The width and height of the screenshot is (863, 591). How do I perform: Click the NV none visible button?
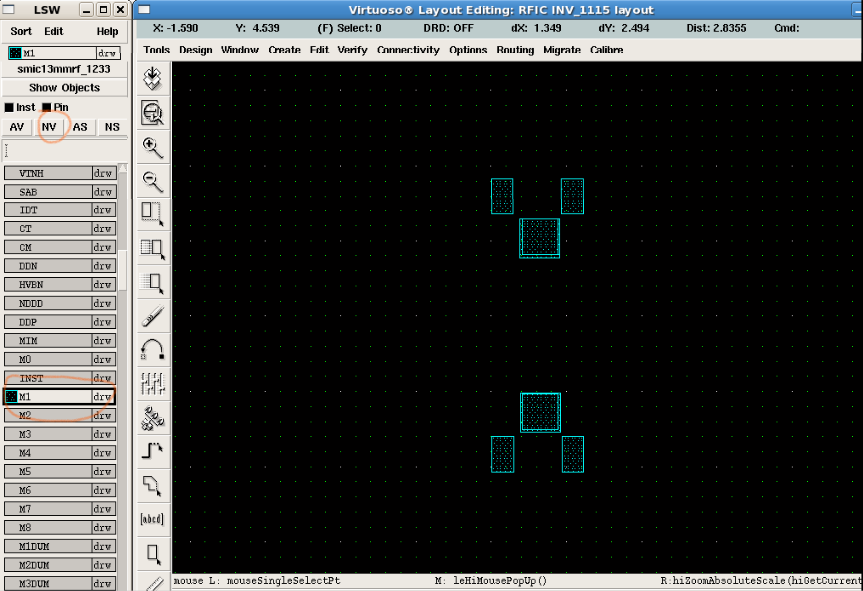[x=49, y=127]
